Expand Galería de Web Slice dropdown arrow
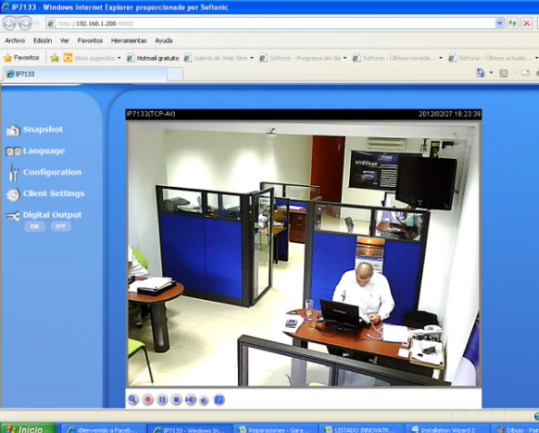 252,58
